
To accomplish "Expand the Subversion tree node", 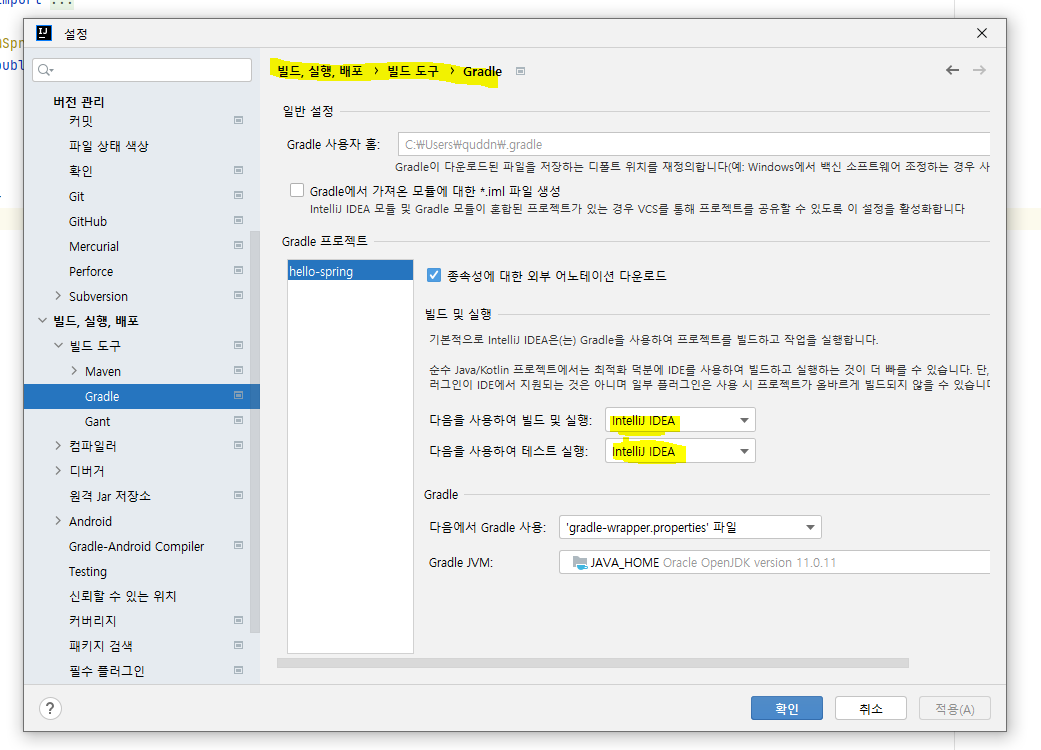I will [58, 296].
